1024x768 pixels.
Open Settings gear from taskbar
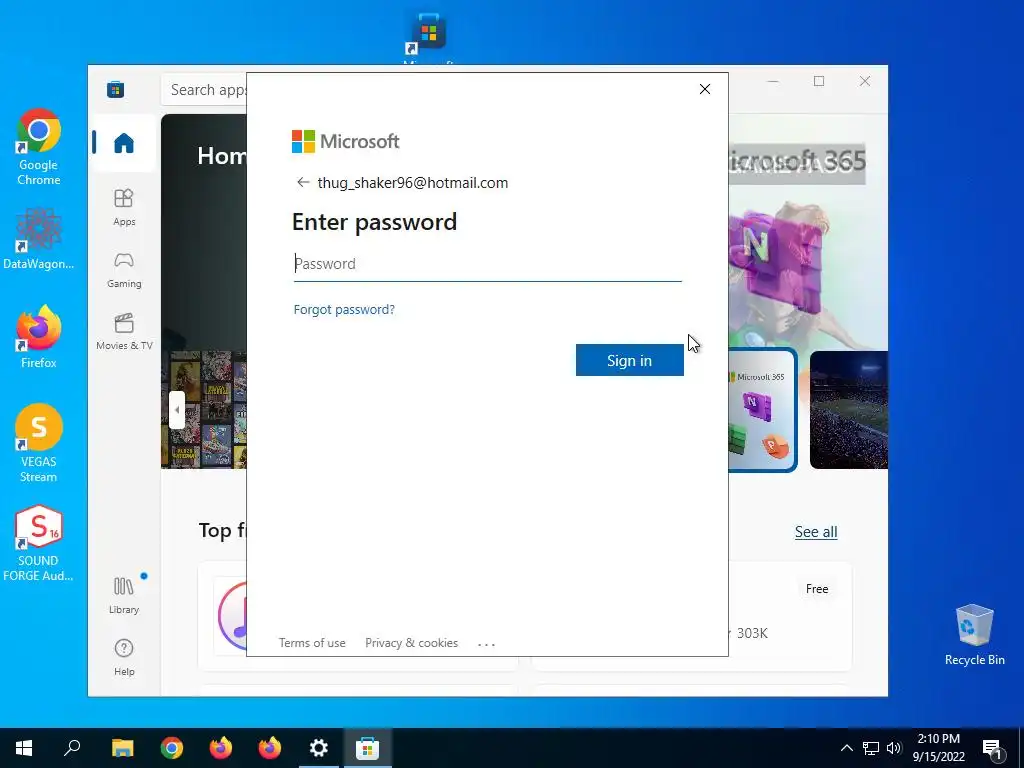click(319, 748)
